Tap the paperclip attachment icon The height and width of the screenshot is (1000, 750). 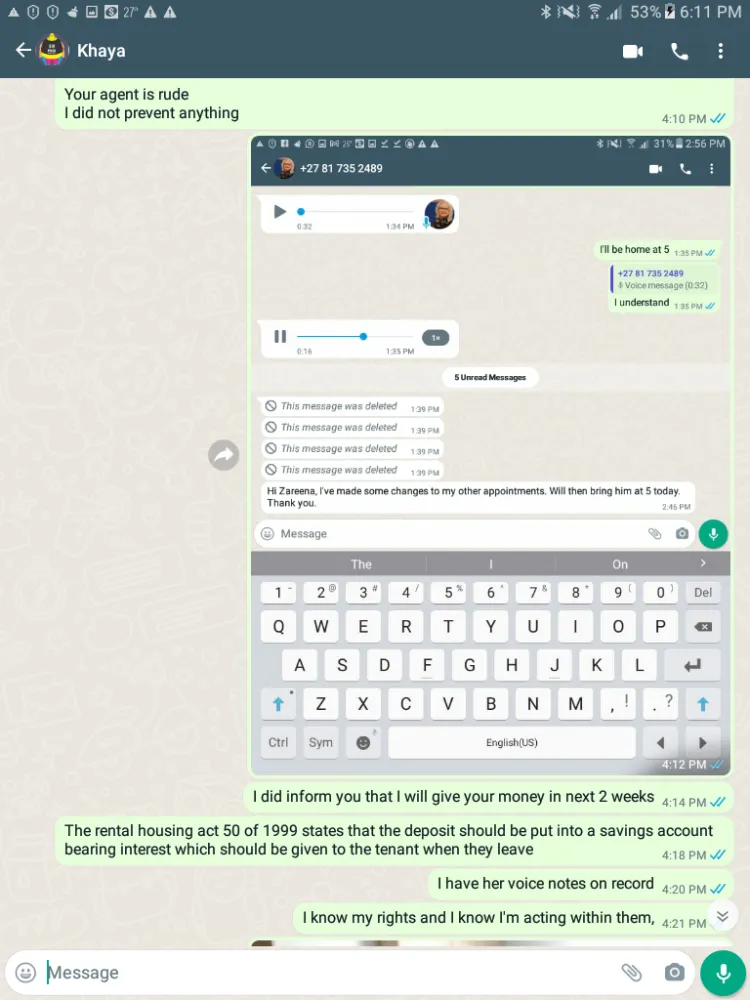[x=631, y=972]
